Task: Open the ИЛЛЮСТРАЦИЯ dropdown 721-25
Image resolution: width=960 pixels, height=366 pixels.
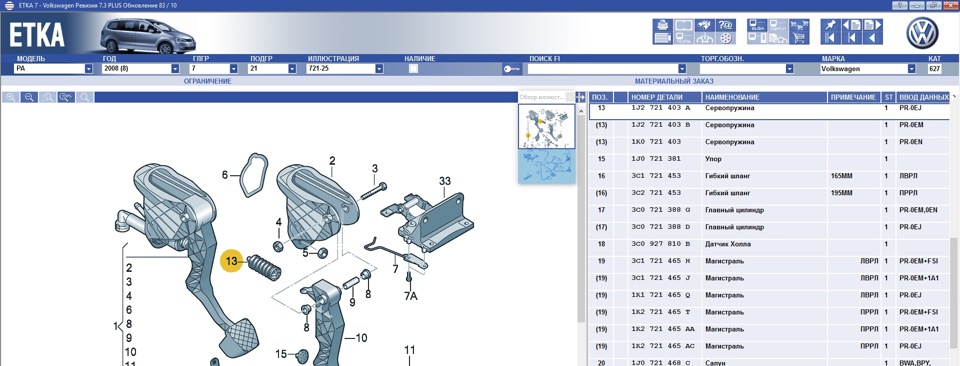Action: (379, 69)
